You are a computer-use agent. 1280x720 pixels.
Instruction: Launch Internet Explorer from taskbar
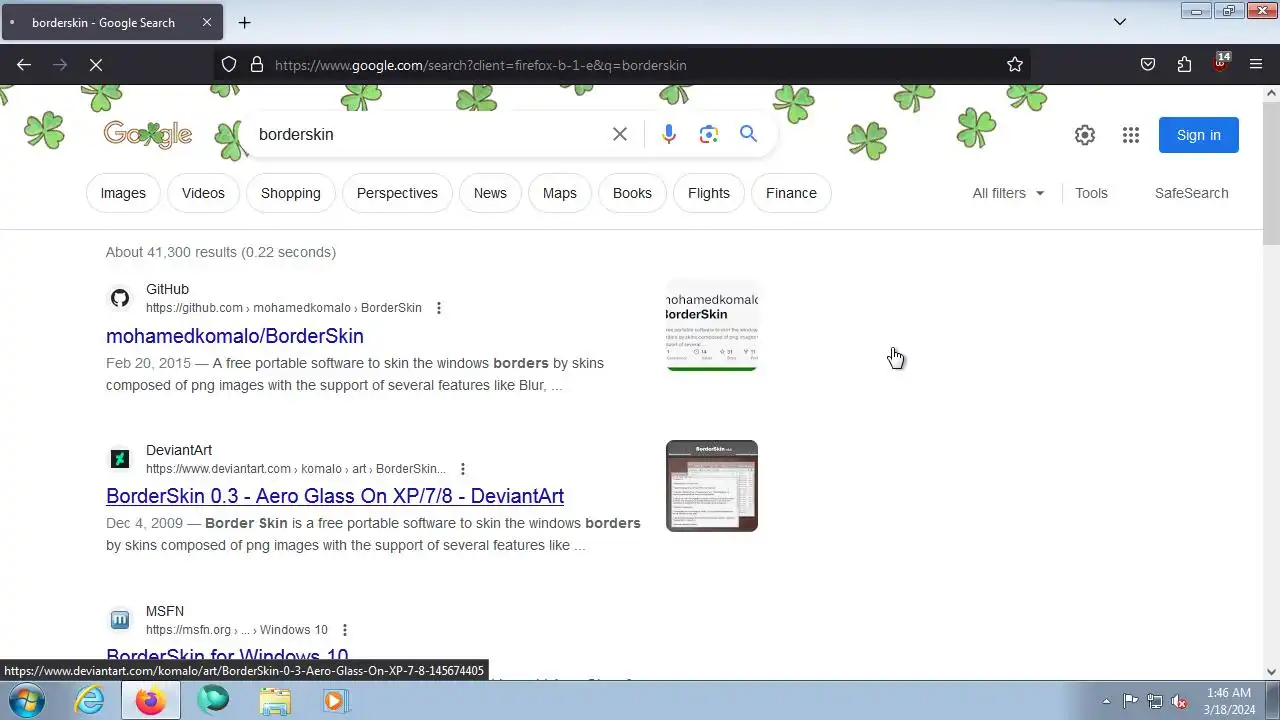[90, 701]
